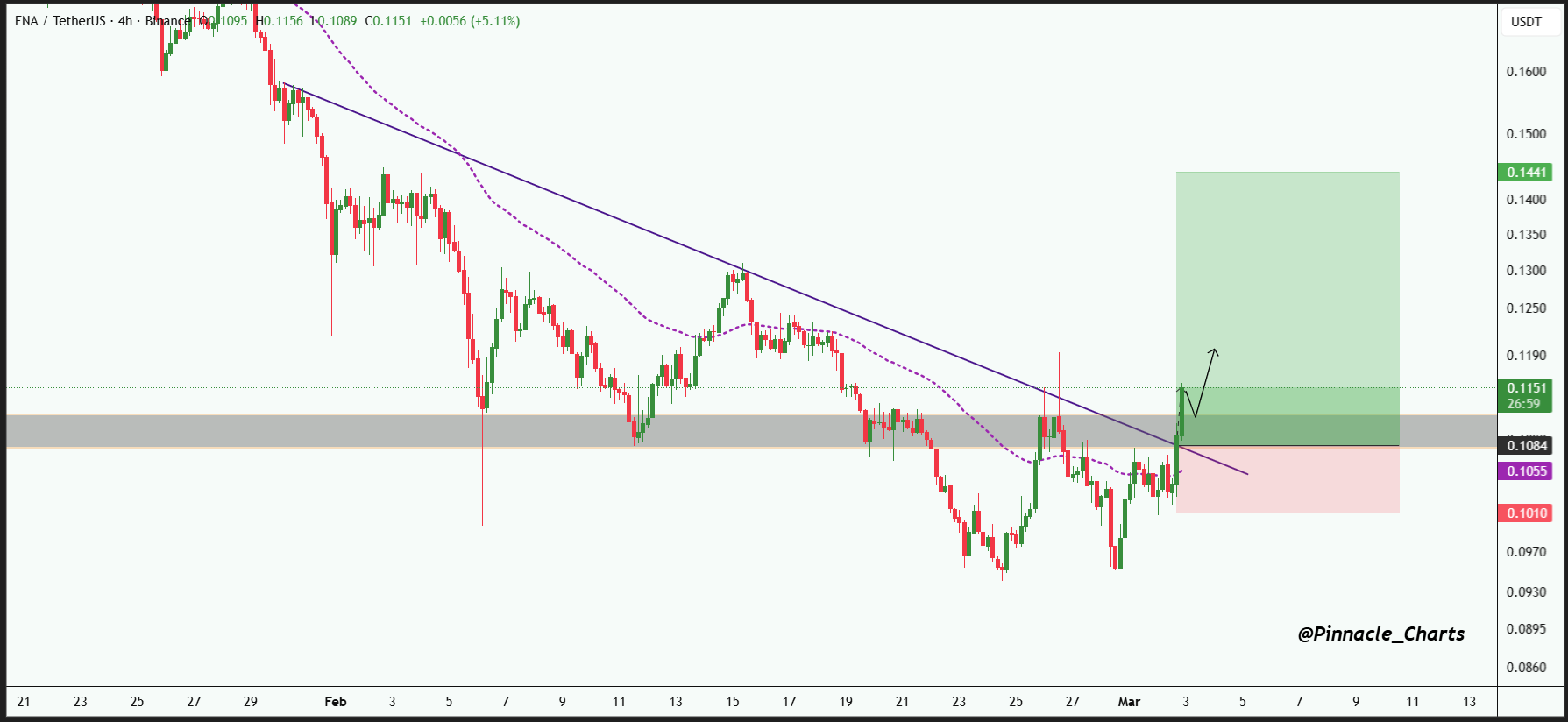The width and height of the screenshot is (1568, 722).
Task: Select the red 0.1010 stop-loss label
Action: click(1526, 513)
